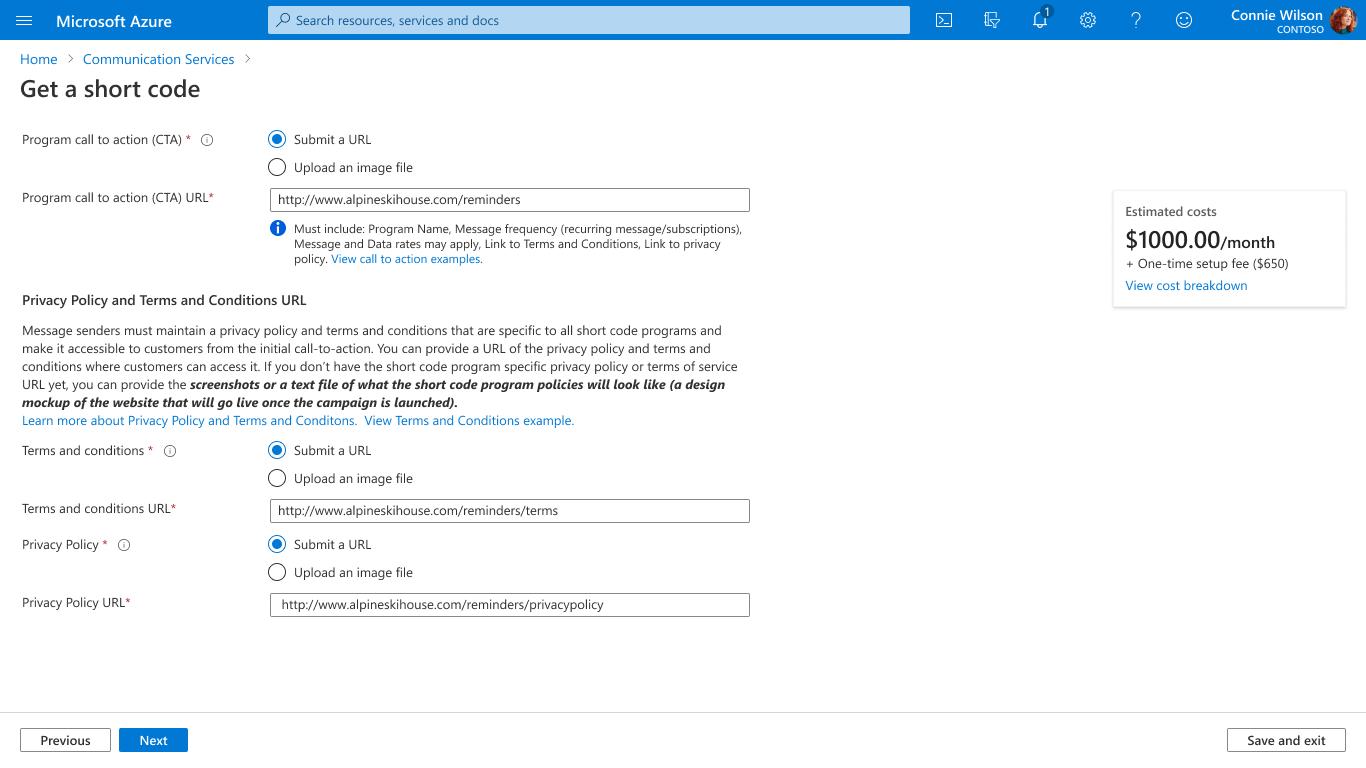Launch the Cloud Shell
This screenshot has width=1366, height=768.
tap(943, 20)
